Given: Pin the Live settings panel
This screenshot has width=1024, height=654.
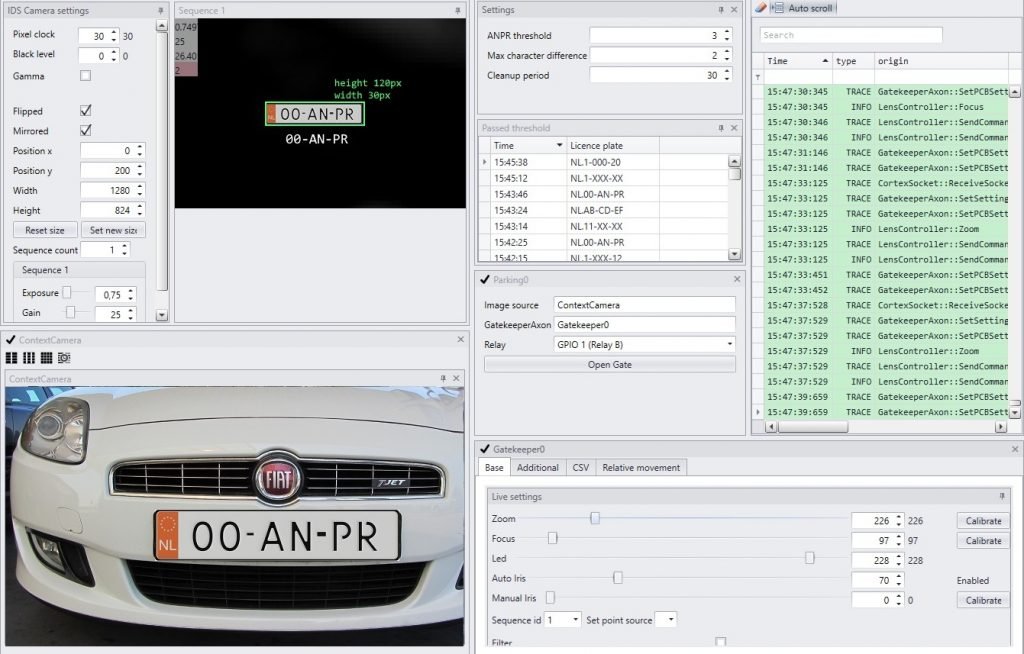Looking at the screenshot, I should click(1002, 497).
